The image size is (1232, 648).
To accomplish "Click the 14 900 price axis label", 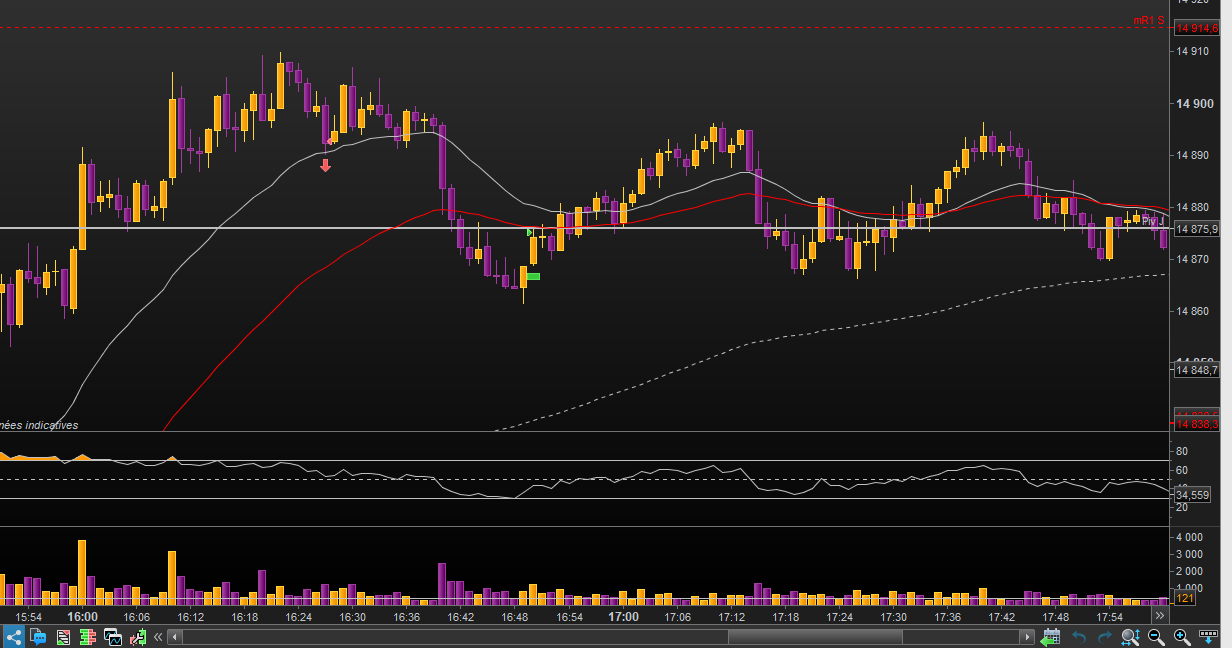I will click(1195, 103).
